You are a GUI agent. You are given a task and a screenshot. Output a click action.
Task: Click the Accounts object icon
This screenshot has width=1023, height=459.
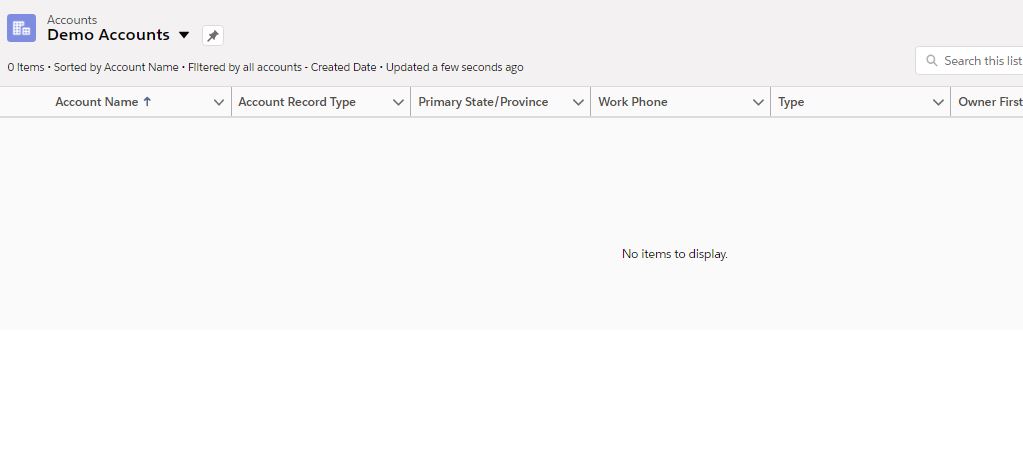[21, 28]
